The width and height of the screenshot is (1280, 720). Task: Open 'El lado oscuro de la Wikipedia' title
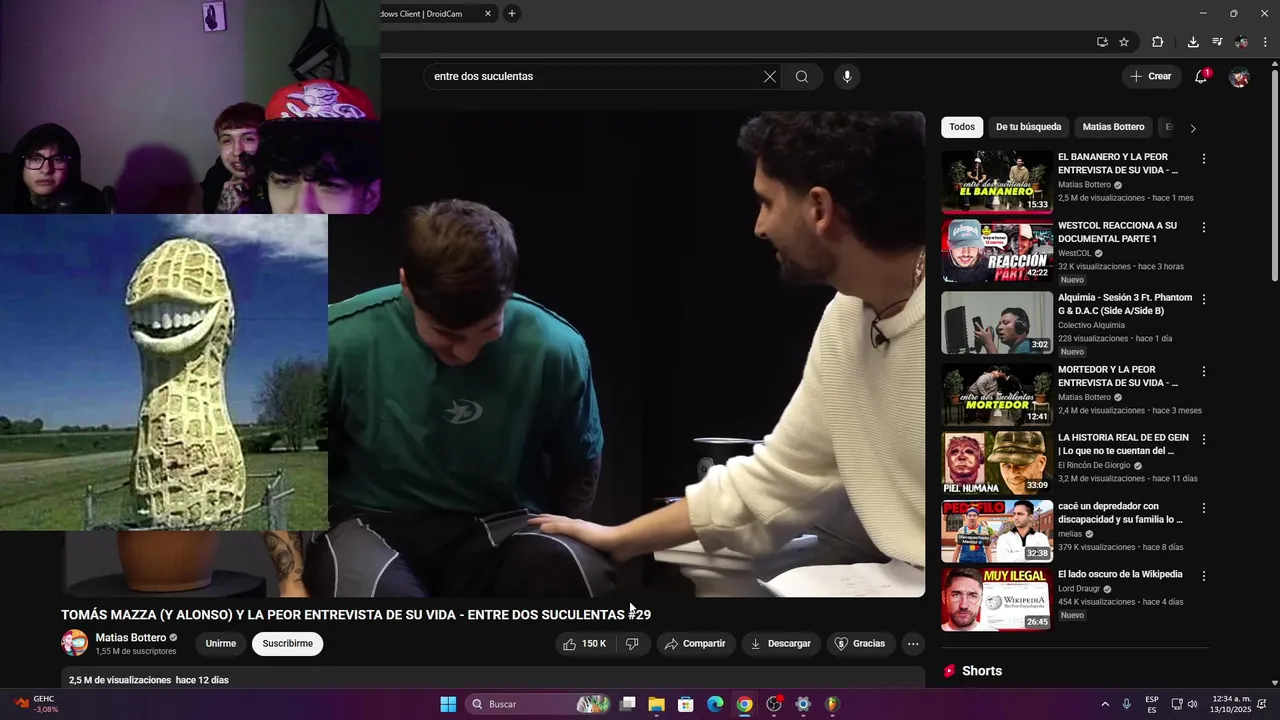(1120, 574)
